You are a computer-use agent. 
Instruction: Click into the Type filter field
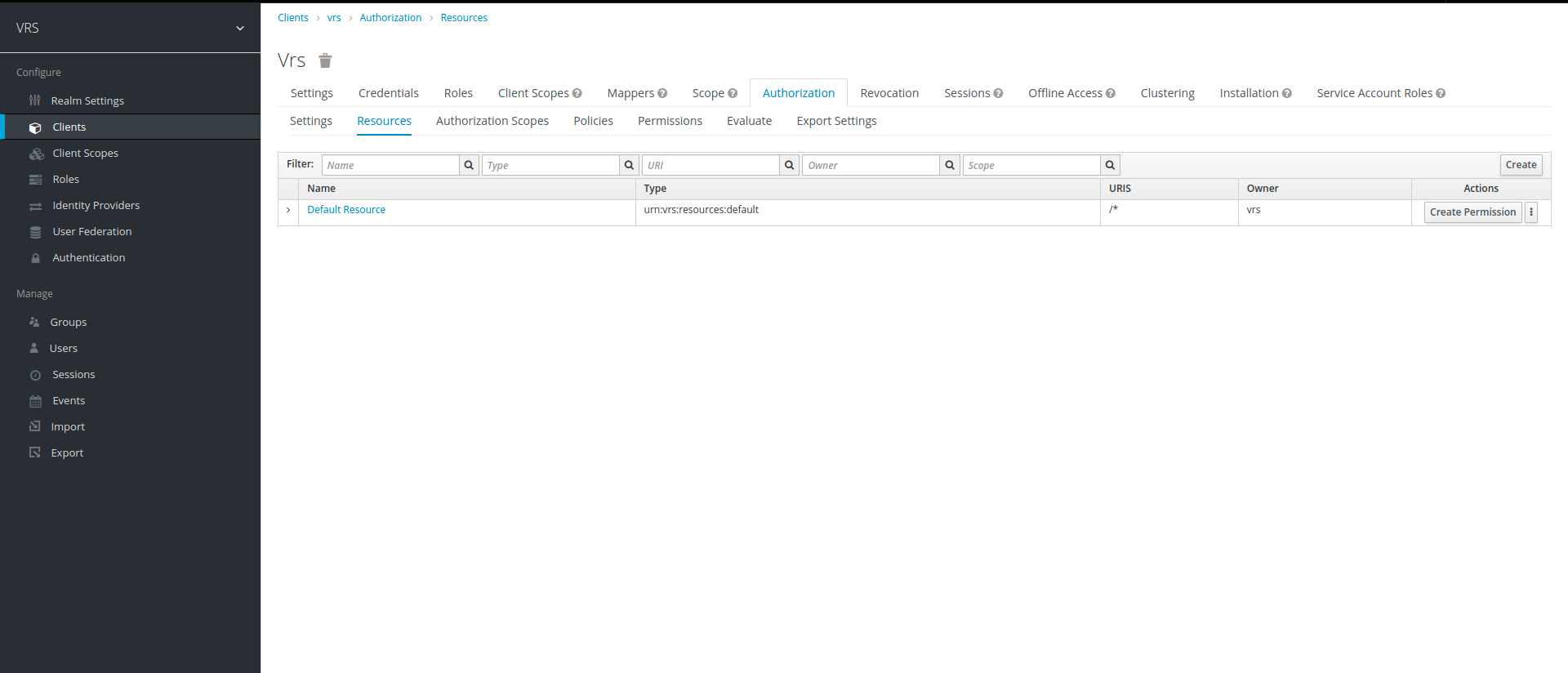click(550, 165)
